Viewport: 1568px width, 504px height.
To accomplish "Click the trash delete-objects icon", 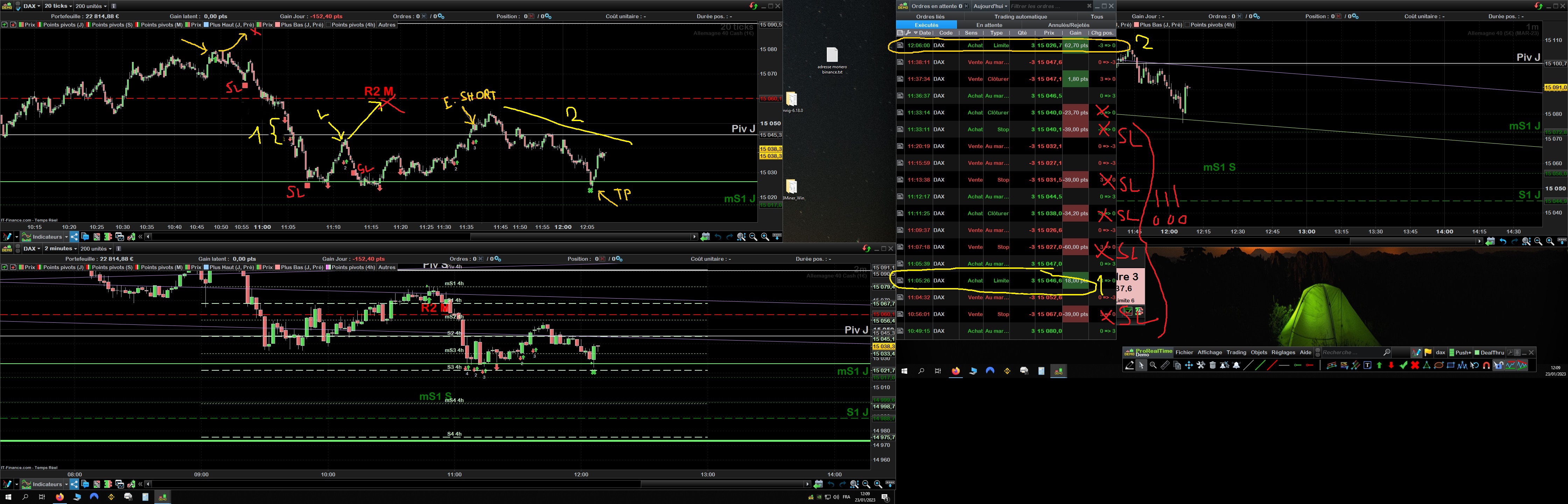I will point(1212,365).
